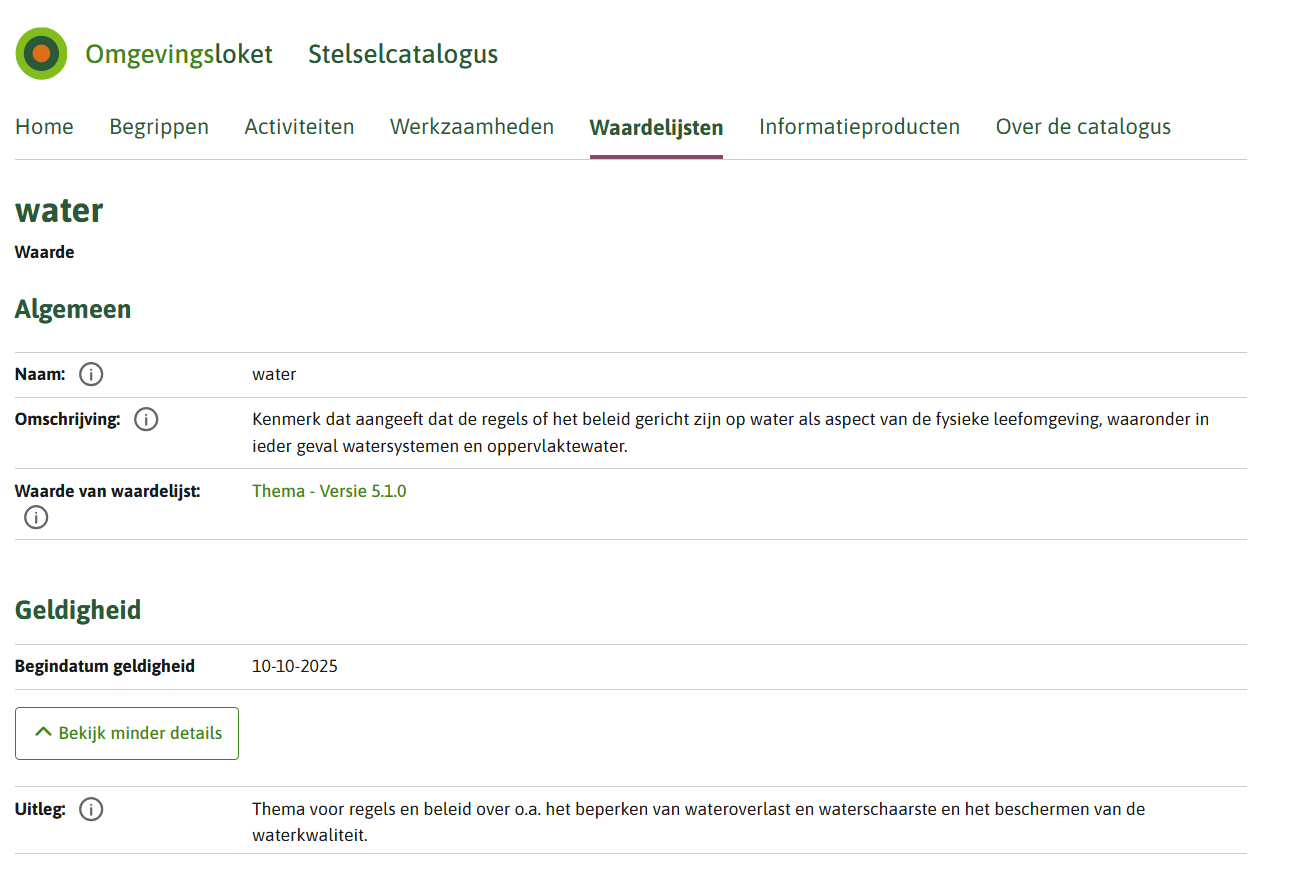The width and height of the screenshot is (1313, 877).
Task: Open the Begrippen tab
Action: (x=159, y=127)
